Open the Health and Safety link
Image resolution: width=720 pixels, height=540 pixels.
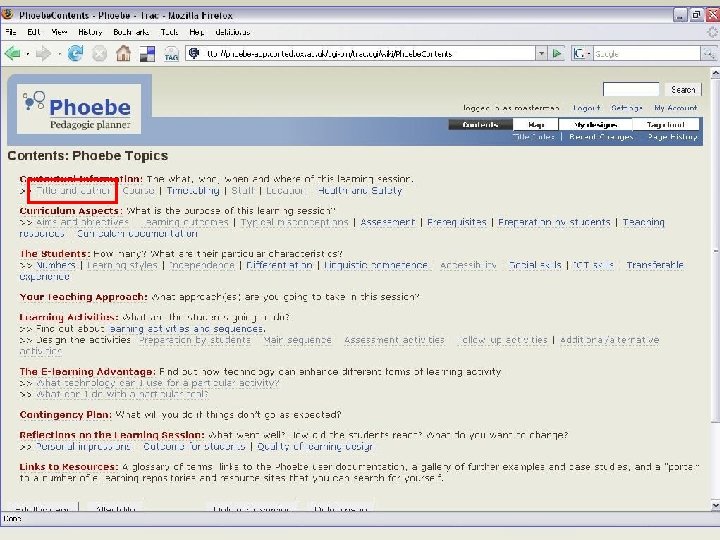[x=360, y=191]
